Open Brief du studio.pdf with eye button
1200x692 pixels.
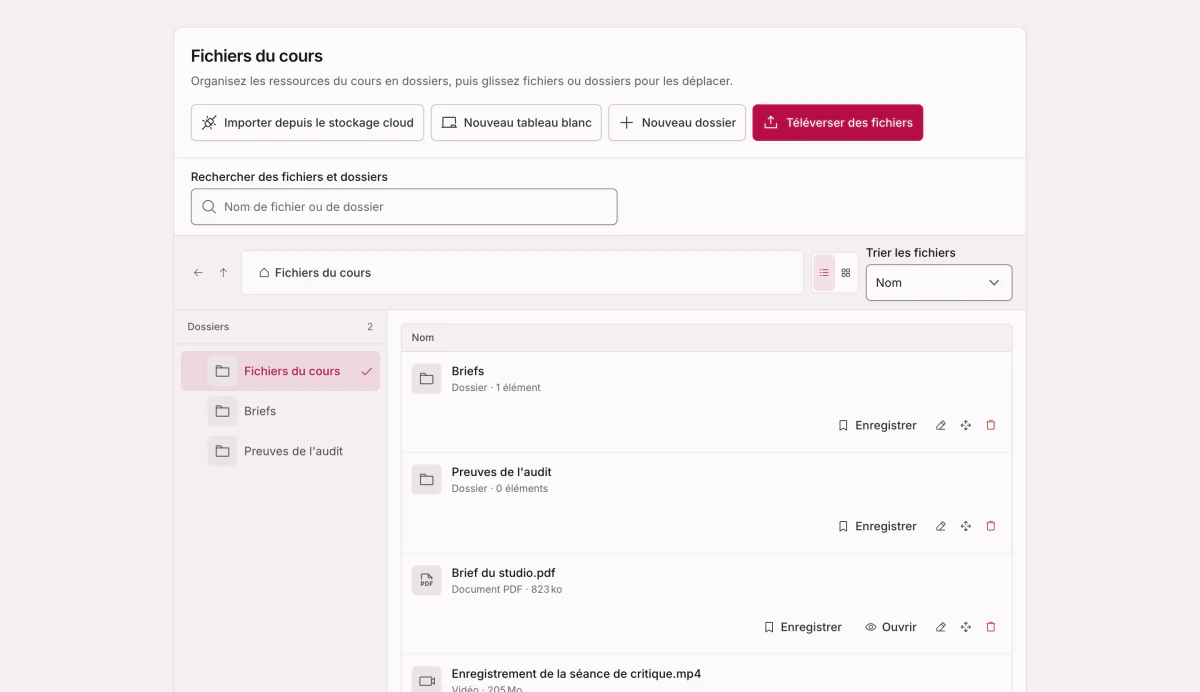[x=891, y=628]
